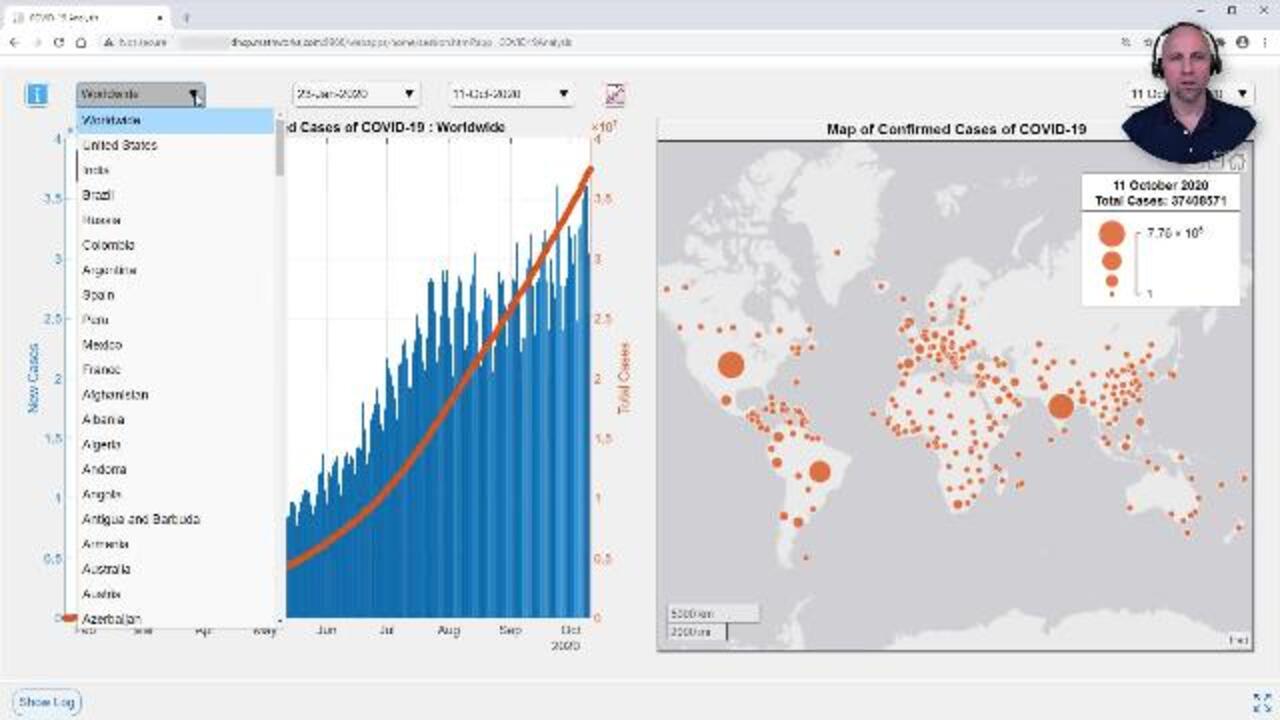This screenshot has width=1280, height=720.
Task: Open browser profile account icon
Action: click(x=1242, y=43)
